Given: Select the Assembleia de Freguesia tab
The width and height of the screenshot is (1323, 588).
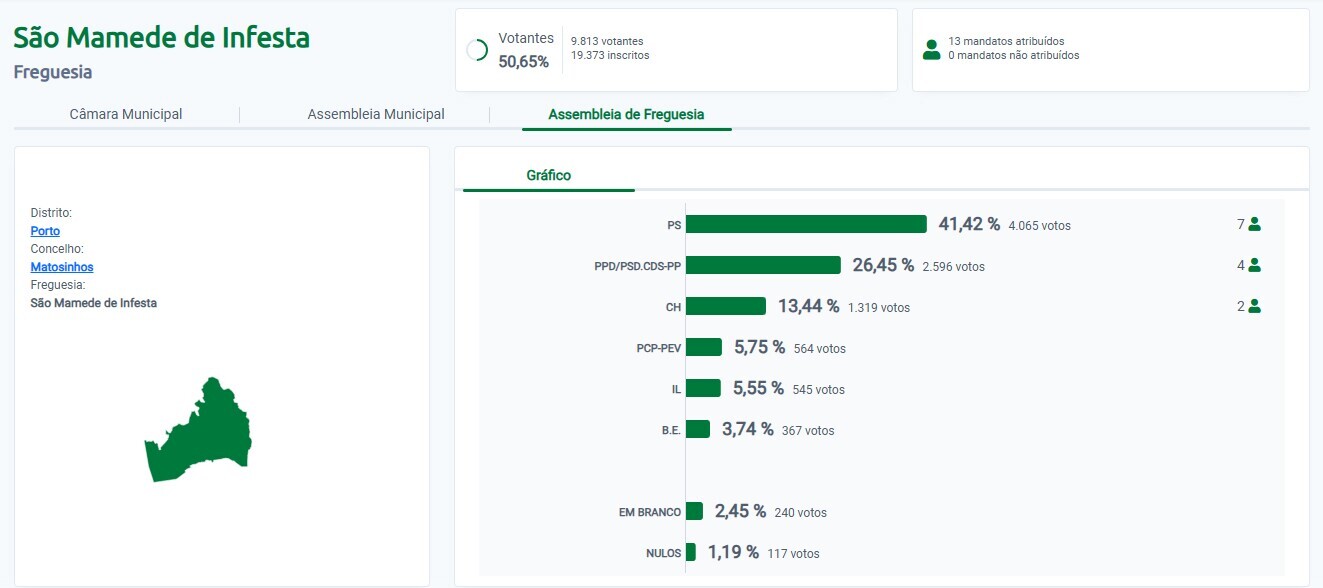Looking at the screenshot, I should pyautogui.click(x=626, y=114).
